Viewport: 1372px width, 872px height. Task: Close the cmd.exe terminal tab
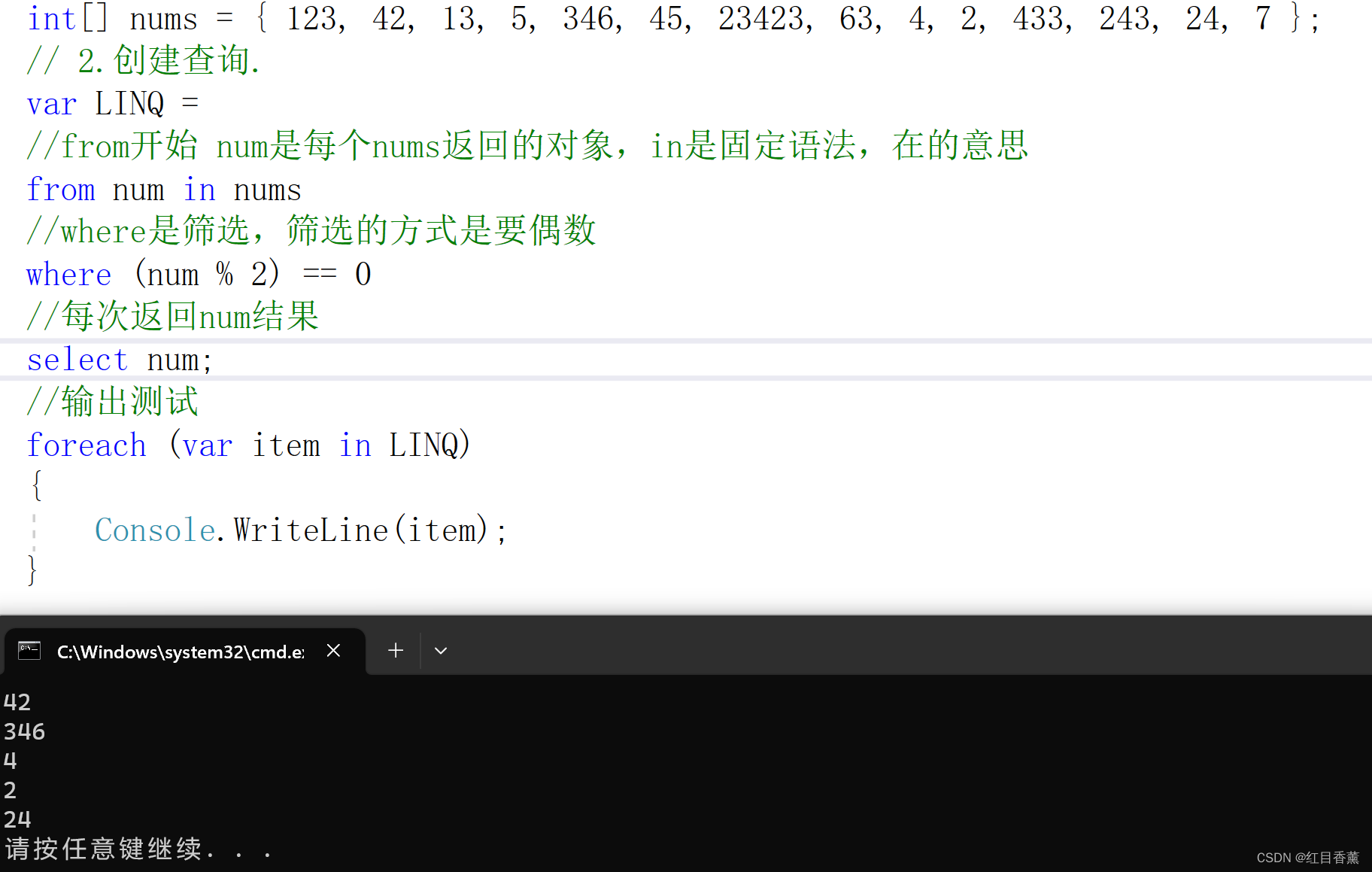333,651
